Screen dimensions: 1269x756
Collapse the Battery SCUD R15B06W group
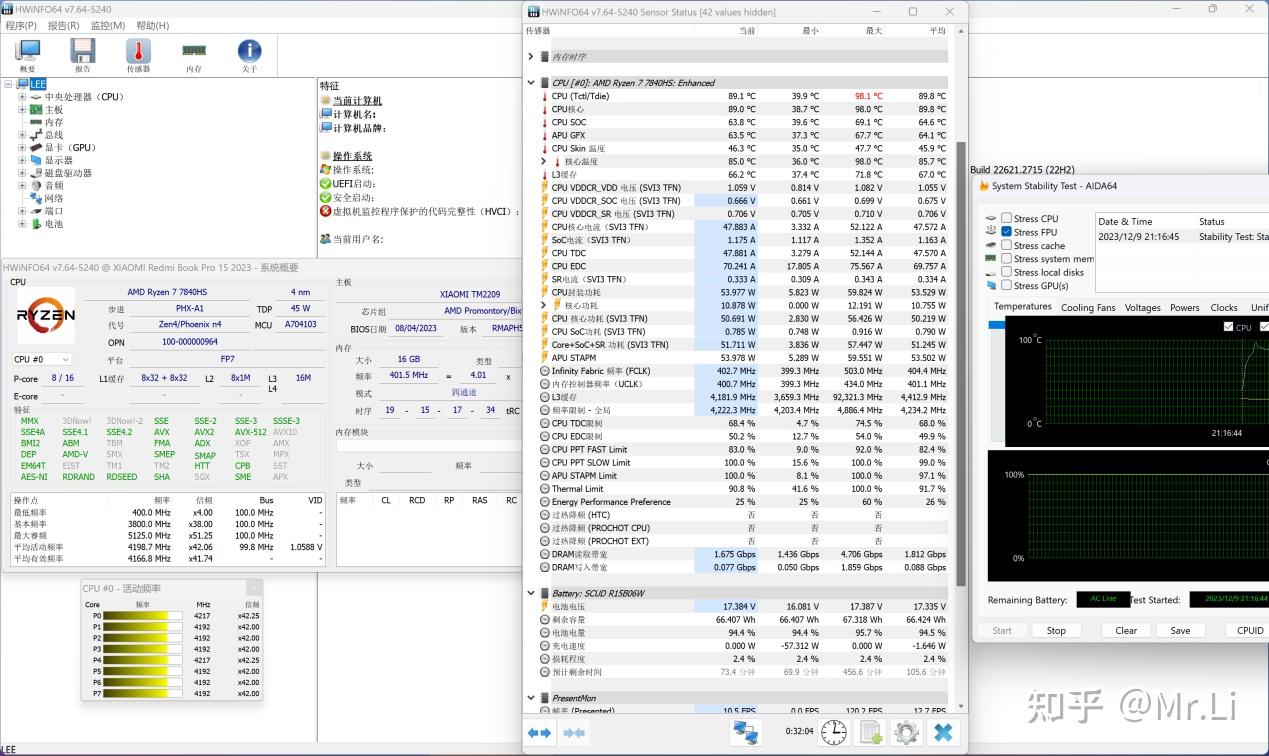tap(531, 593)
